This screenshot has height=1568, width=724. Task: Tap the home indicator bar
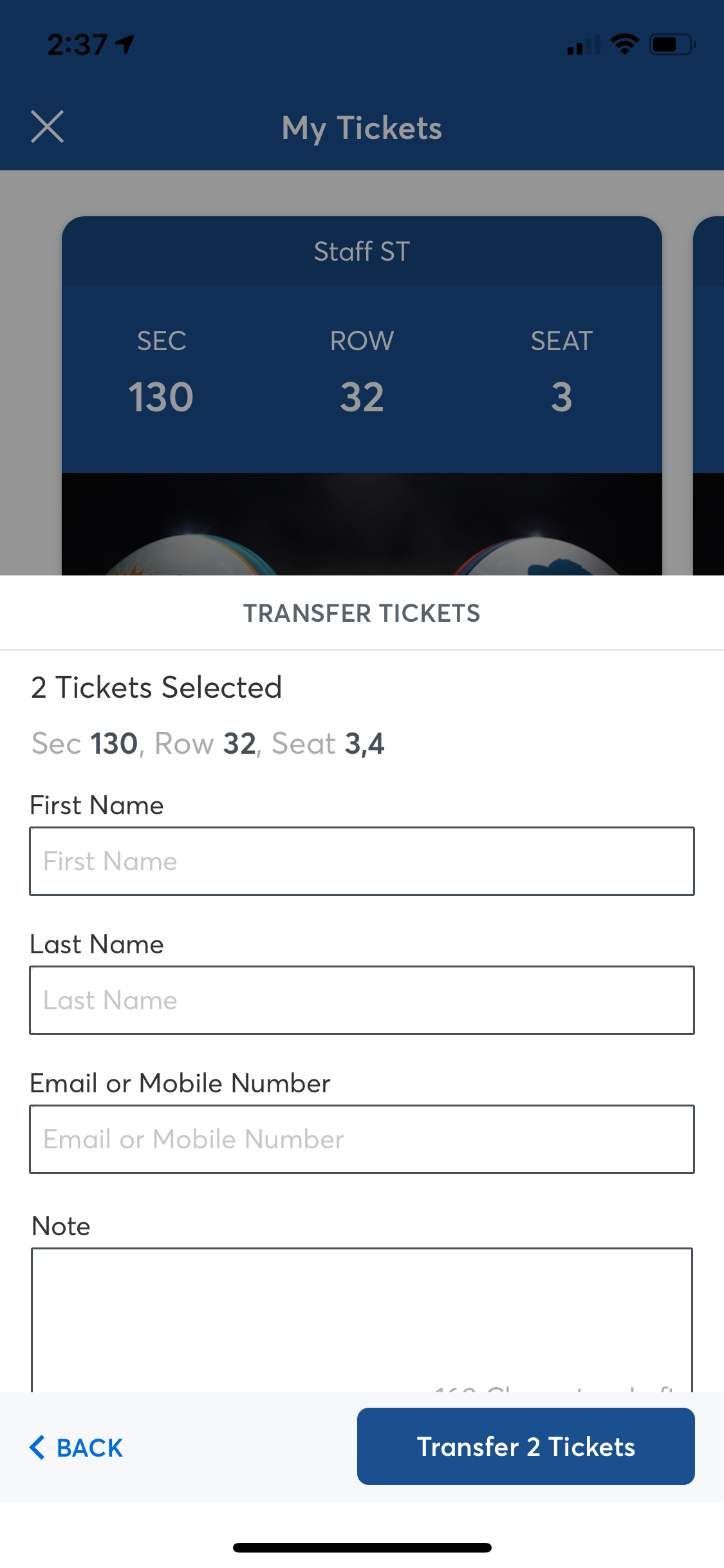click(x=362, y=1547)
